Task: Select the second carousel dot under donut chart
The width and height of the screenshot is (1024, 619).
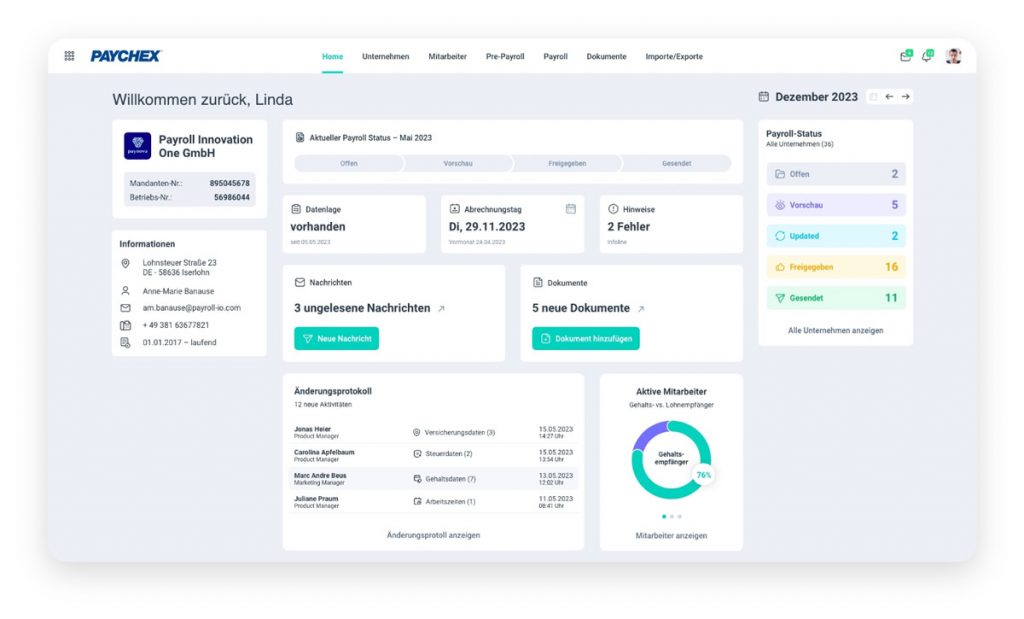Action: pyautogui.click(x=671, y=517)
